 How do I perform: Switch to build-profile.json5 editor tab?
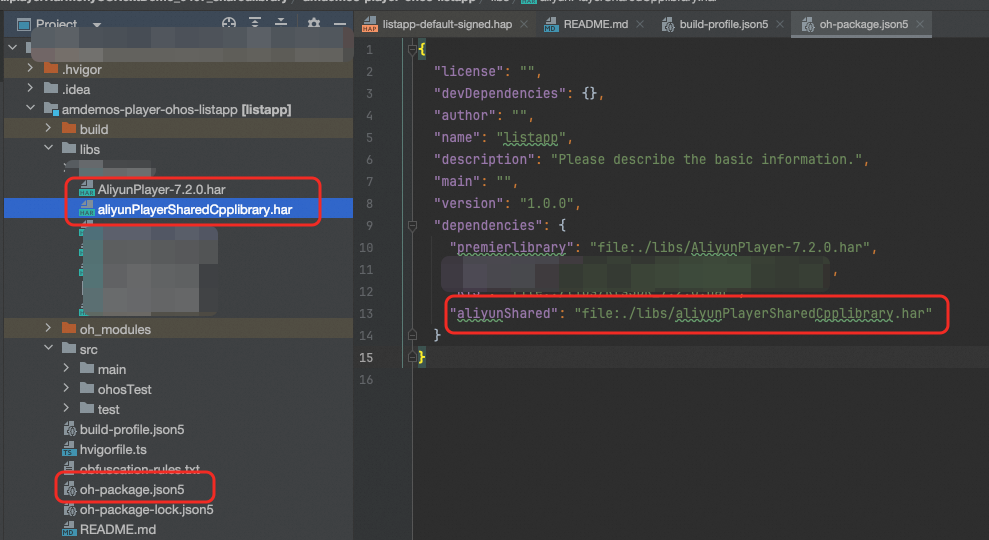[723, 24]
